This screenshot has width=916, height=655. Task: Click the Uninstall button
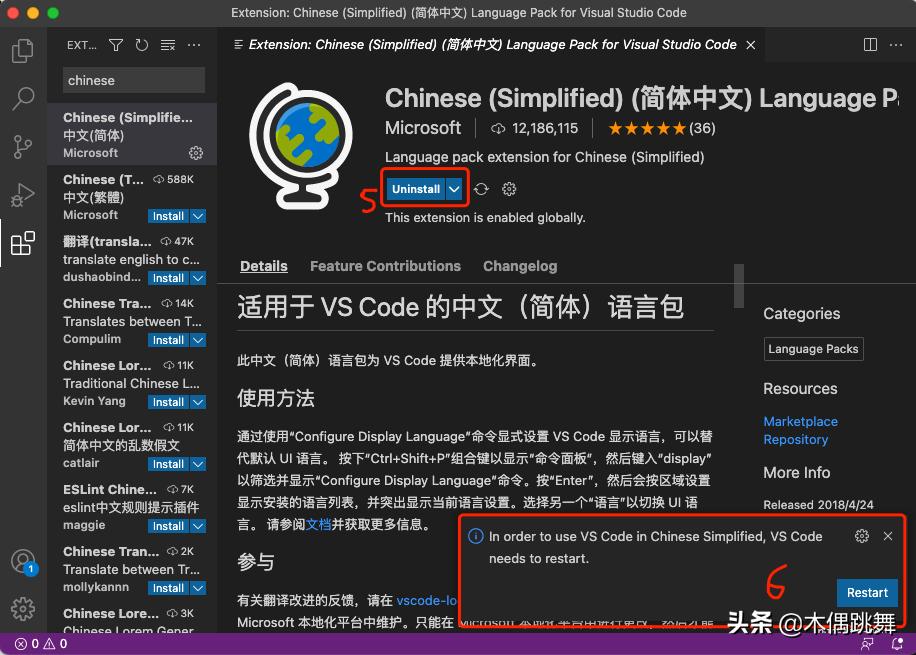pyautogui.click(x=416, y=189)
